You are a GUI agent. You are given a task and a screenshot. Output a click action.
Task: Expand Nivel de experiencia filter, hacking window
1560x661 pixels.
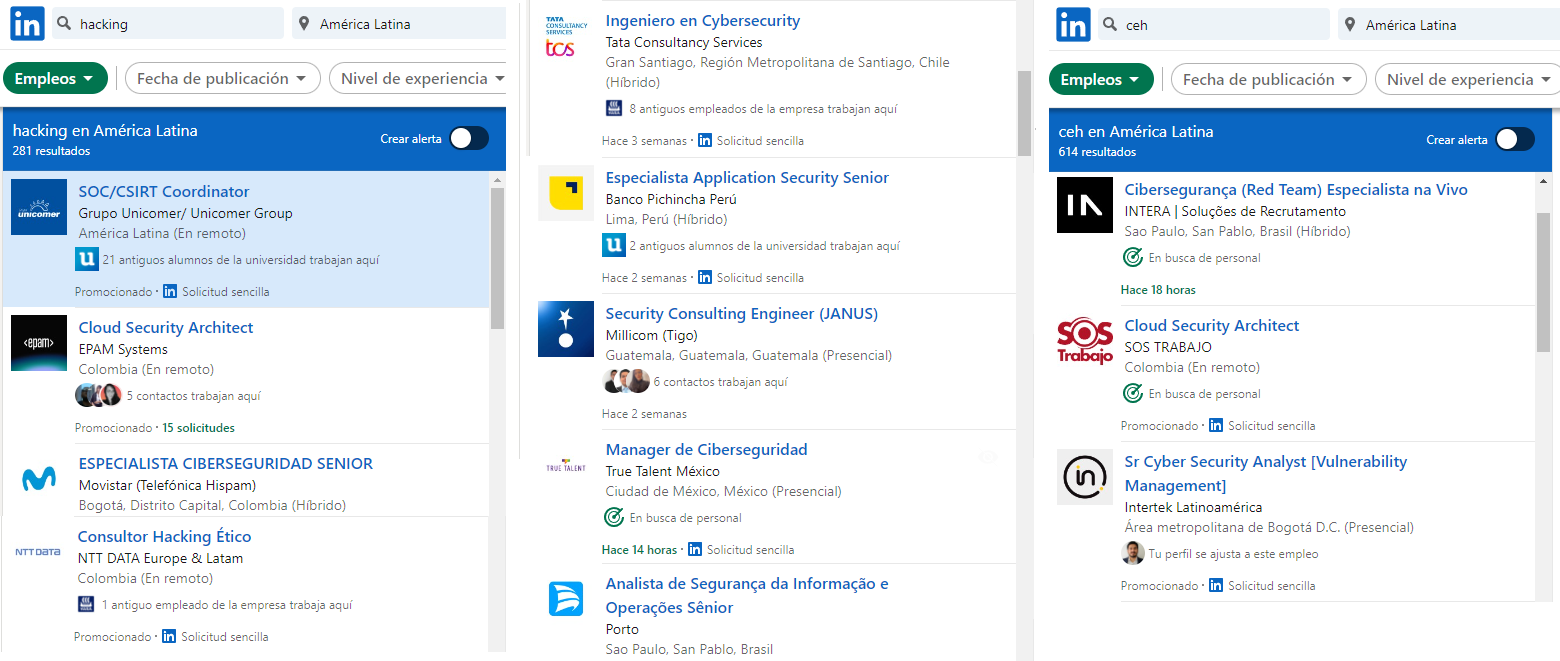pyautogui.click(x=418, y=78)
